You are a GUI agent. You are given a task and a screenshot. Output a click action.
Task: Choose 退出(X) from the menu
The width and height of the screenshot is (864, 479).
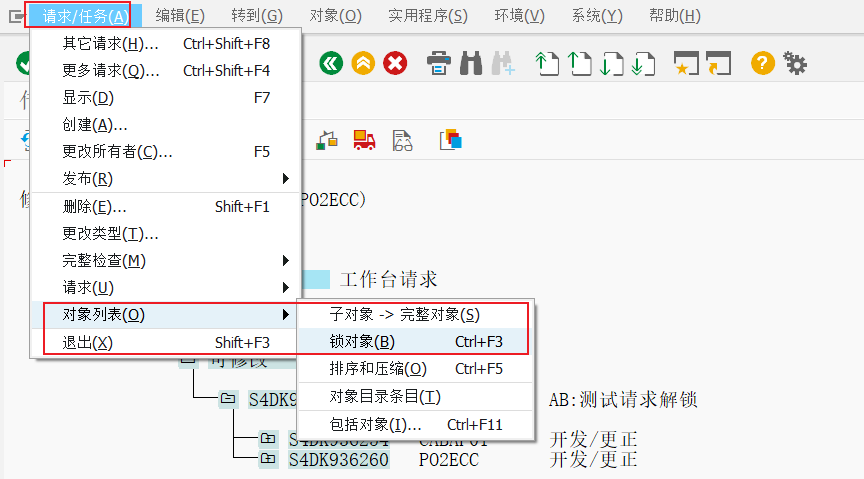tap(166, 342)
